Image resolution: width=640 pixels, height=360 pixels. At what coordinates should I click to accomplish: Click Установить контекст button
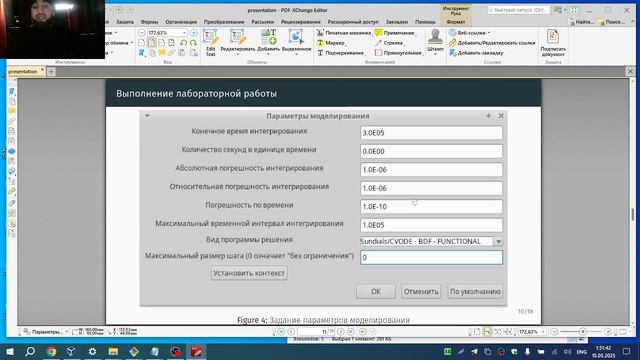click(x=249, y=273)
